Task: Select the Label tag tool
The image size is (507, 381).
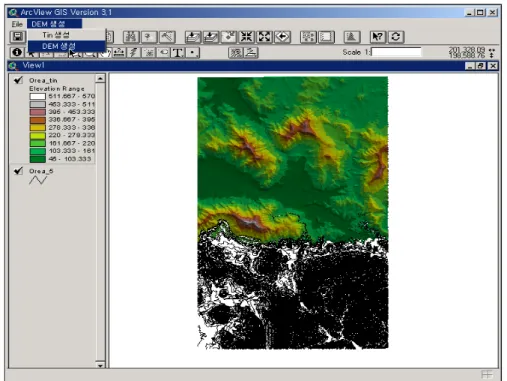Action: (x=163, y=52)
